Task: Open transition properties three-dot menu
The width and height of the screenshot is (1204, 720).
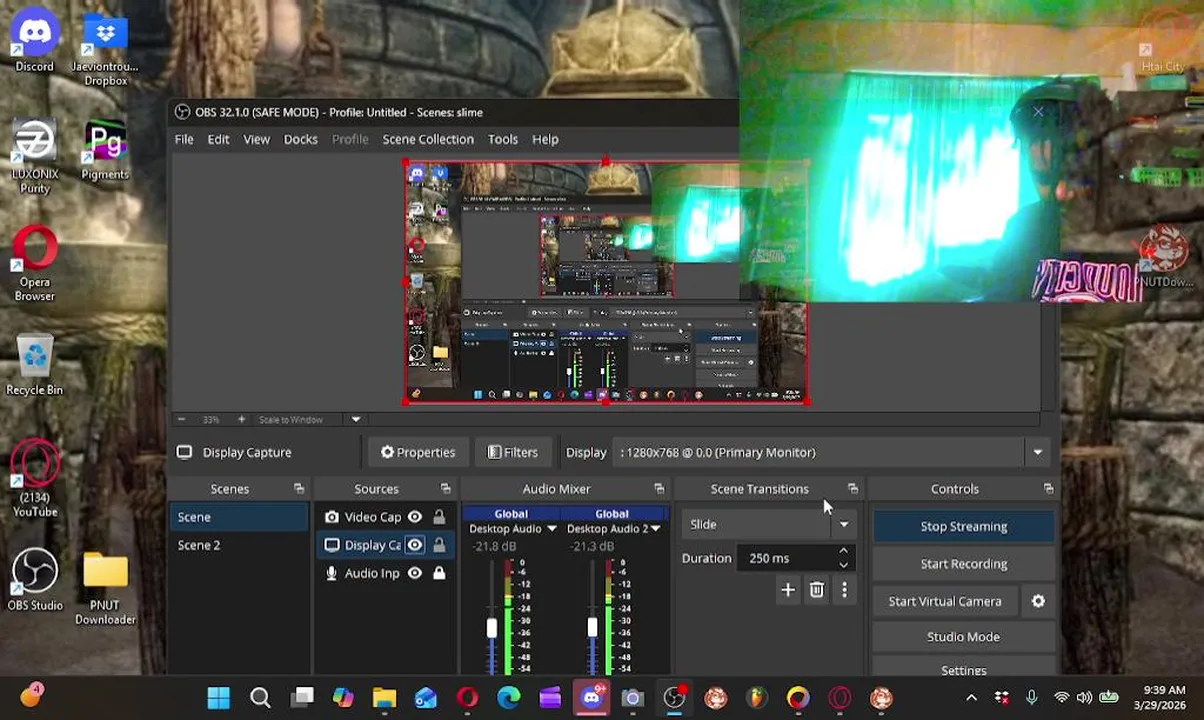Action: [x=844, y=590]
